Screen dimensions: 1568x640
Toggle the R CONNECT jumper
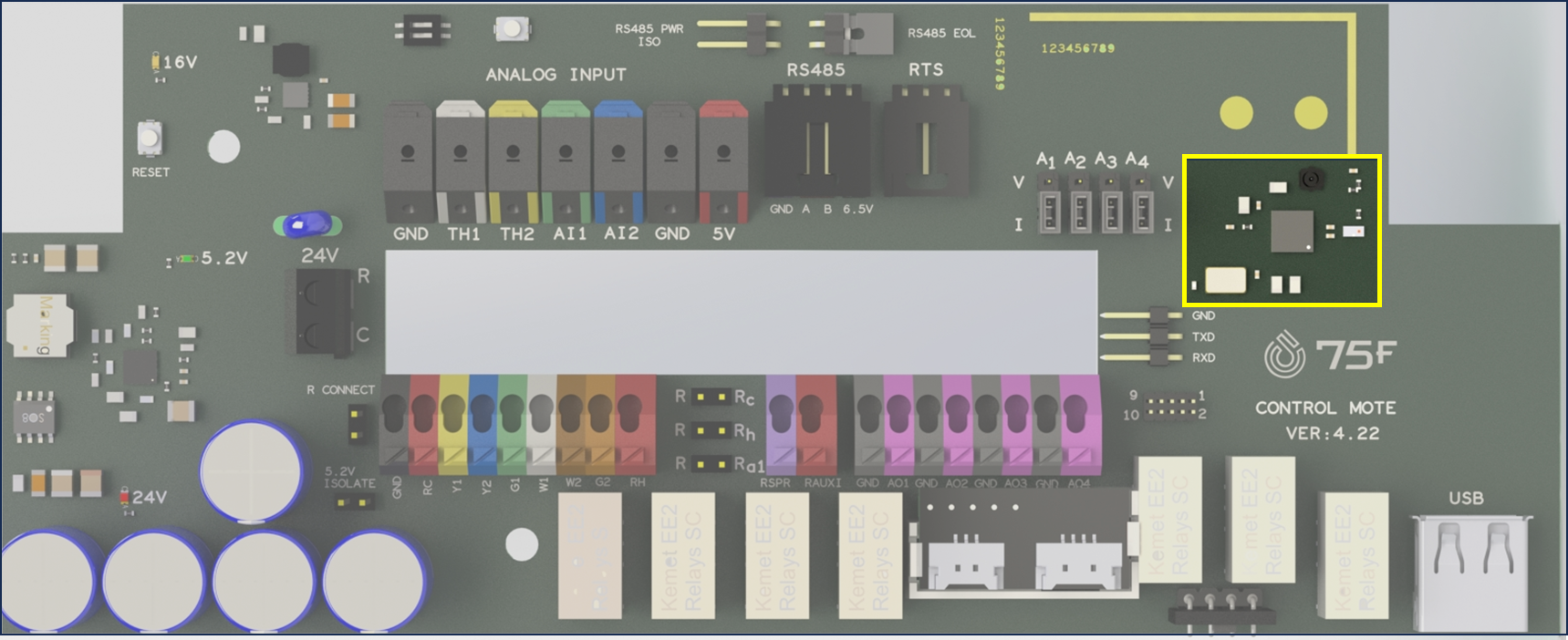click(358, 424)
